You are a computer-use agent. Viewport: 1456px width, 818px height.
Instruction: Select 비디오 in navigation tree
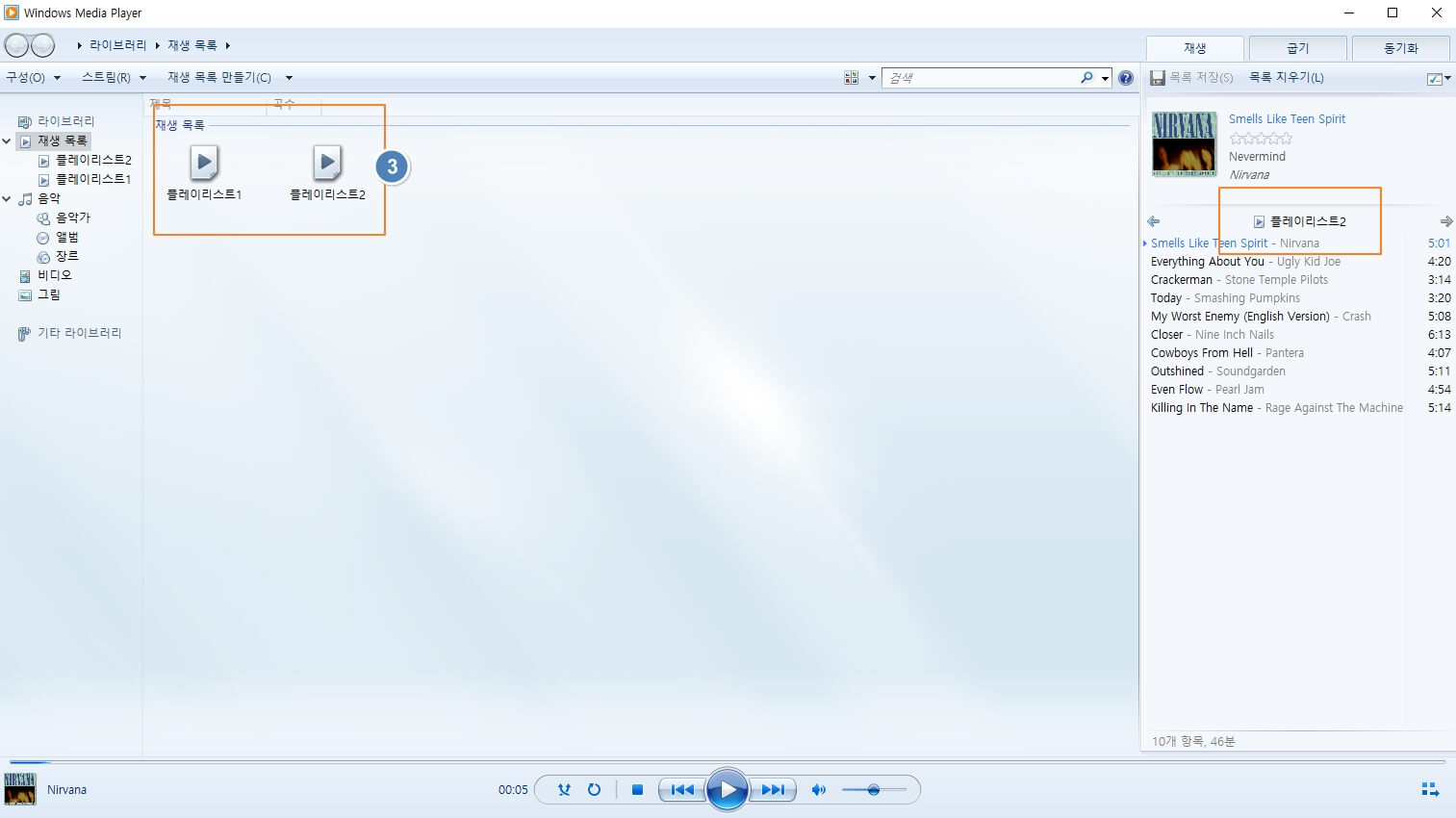55,275
